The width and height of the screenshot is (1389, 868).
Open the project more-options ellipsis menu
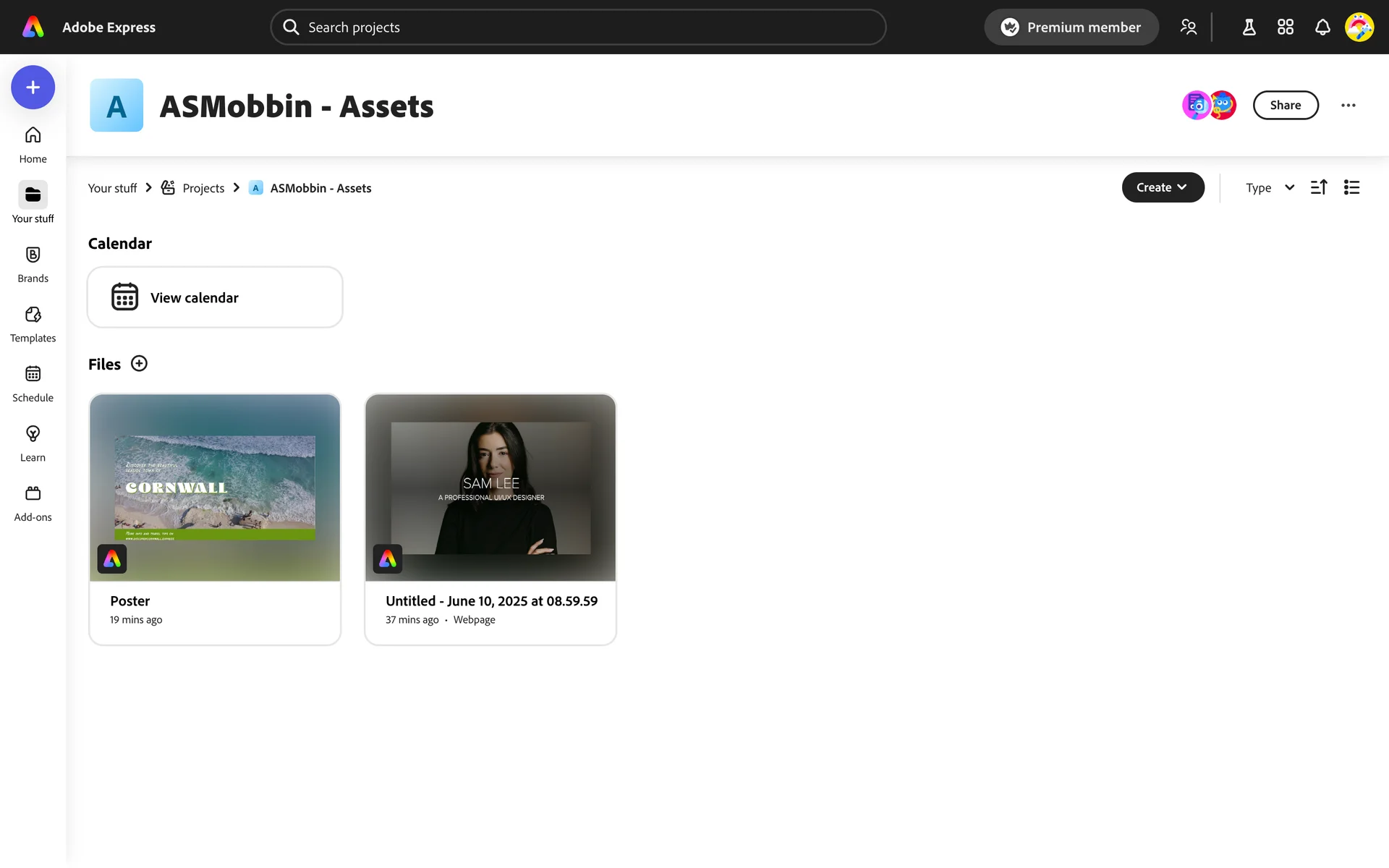click(1348, 106)
